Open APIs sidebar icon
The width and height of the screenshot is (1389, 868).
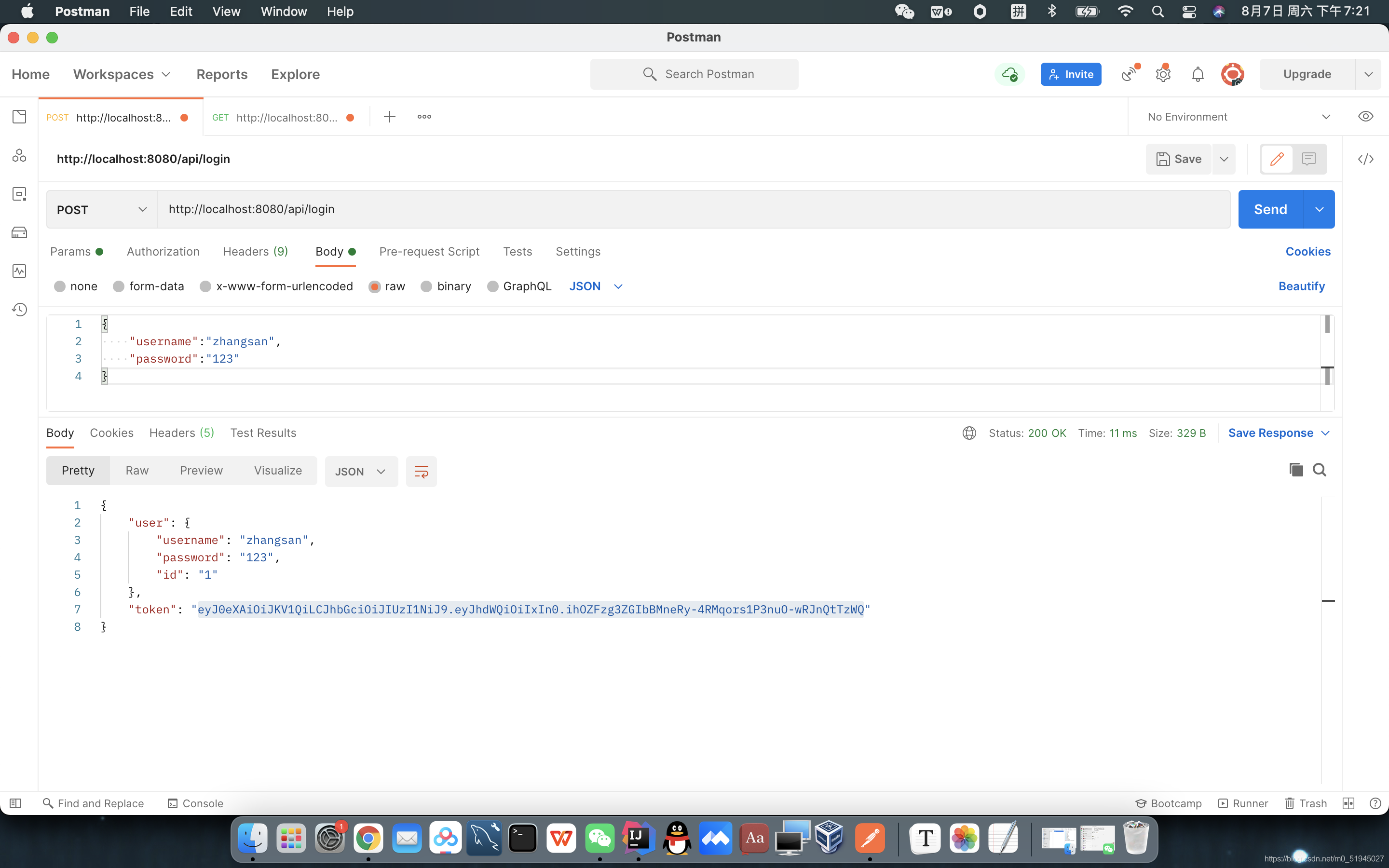pos(19,155)
